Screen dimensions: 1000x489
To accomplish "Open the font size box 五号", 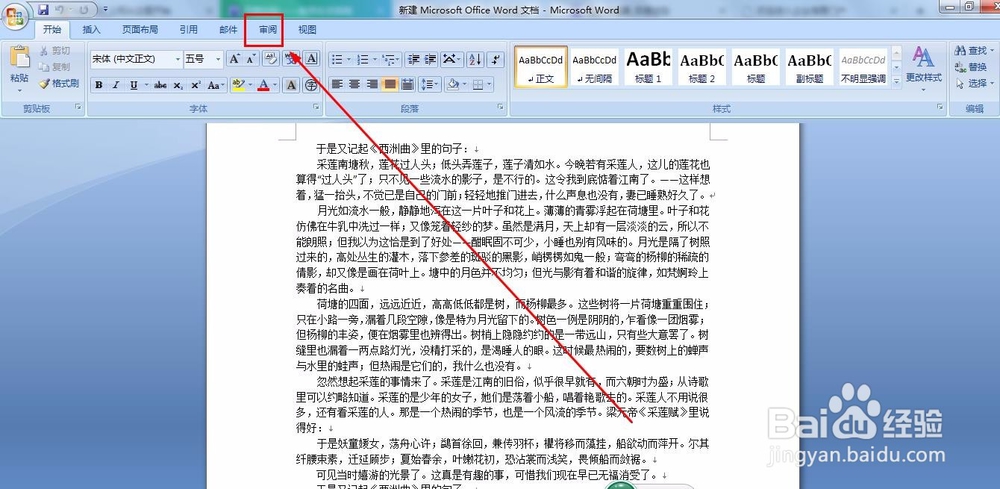I will click(x=203, y=59).
